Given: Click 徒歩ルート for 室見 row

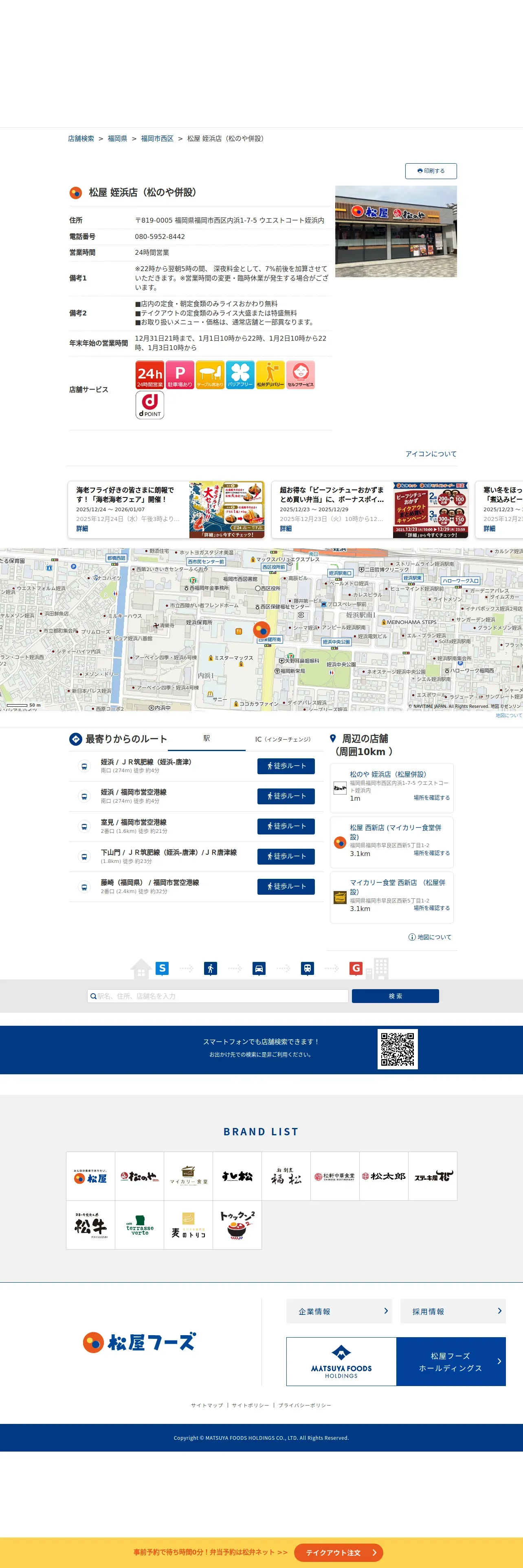Looking at the screenshot, I should [x=286, y=826].
